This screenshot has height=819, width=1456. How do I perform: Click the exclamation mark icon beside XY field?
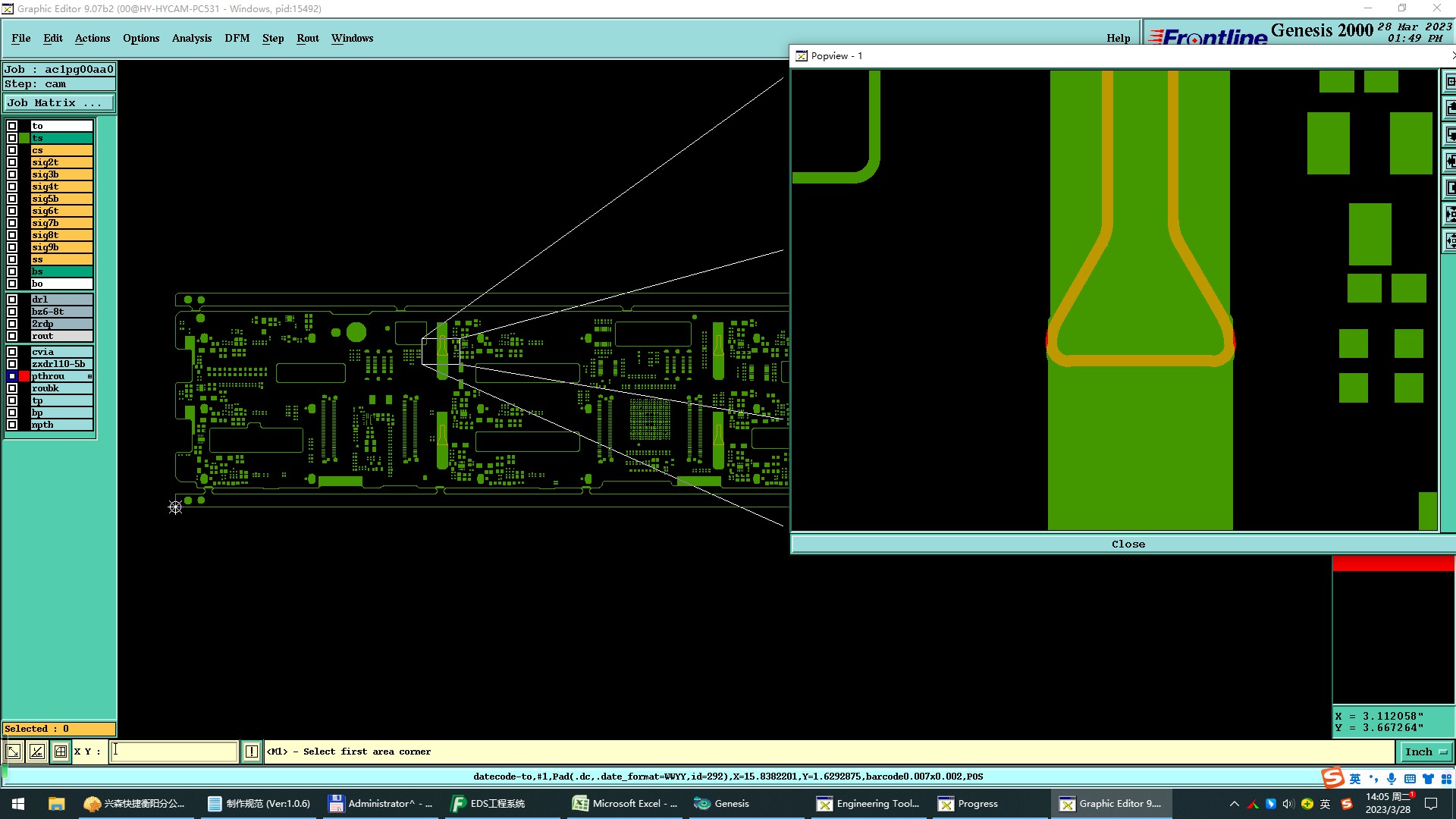click(252, 752)
